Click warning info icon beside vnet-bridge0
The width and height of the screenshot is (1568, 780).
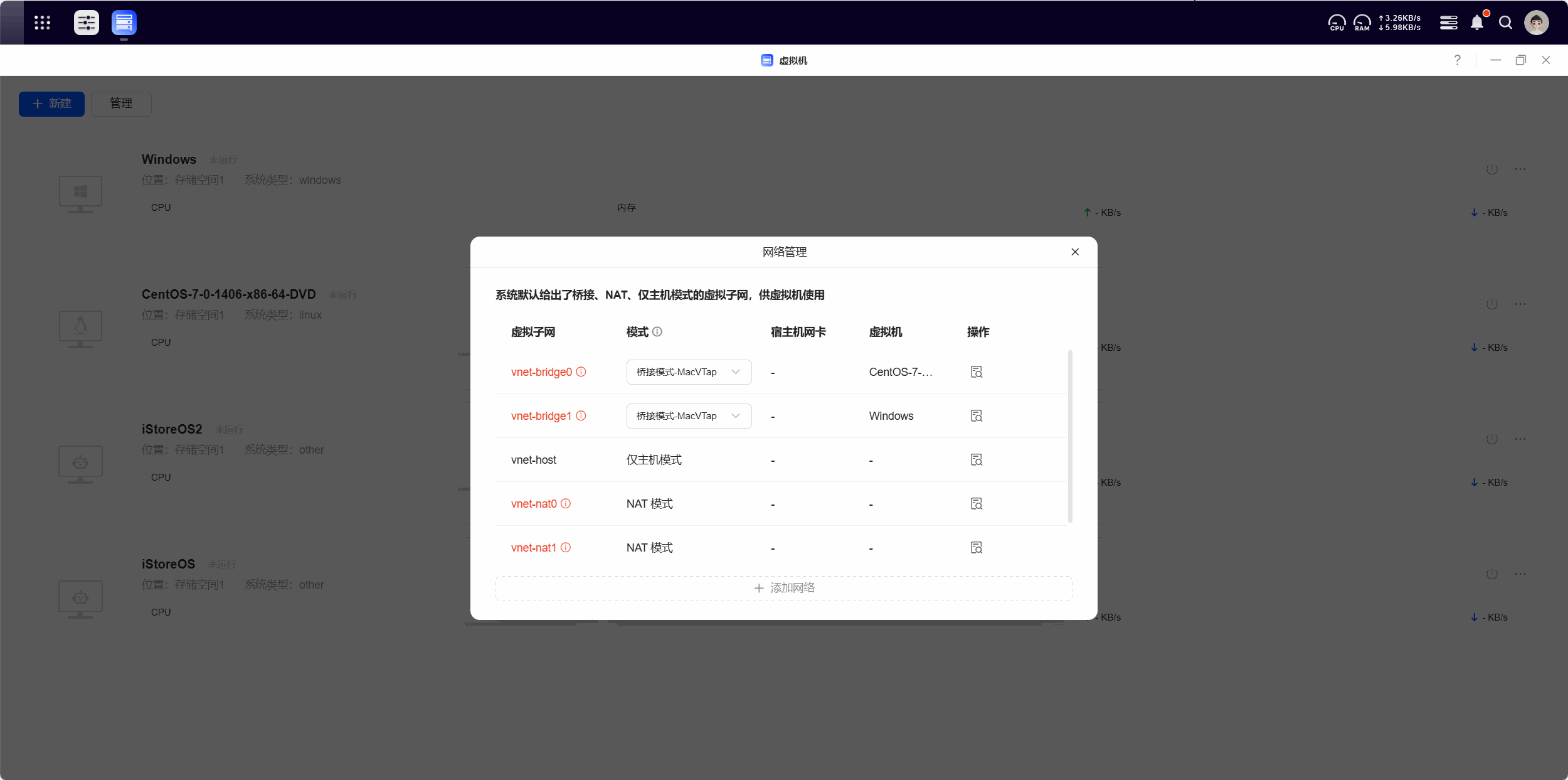[x=581, y=372]
